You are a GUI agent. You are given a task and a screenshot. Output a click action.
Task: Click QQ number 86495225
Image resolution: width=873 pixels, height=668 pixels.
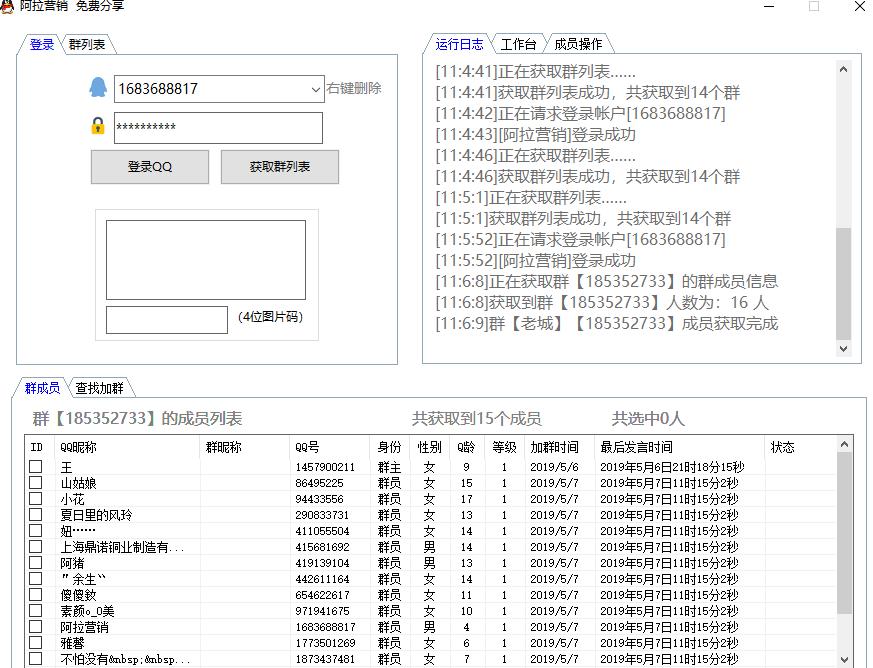pos(320,483)
